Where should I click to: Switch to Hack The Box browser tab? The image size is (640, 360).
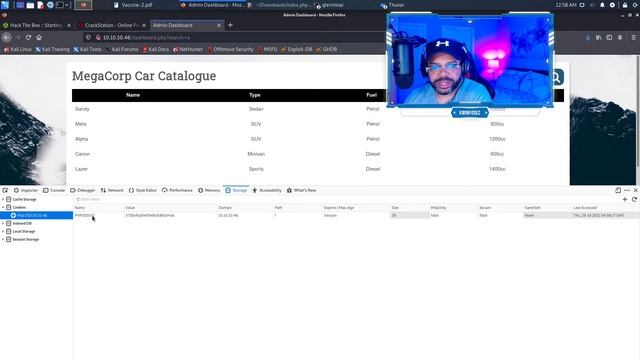click(x=36, y=25)
